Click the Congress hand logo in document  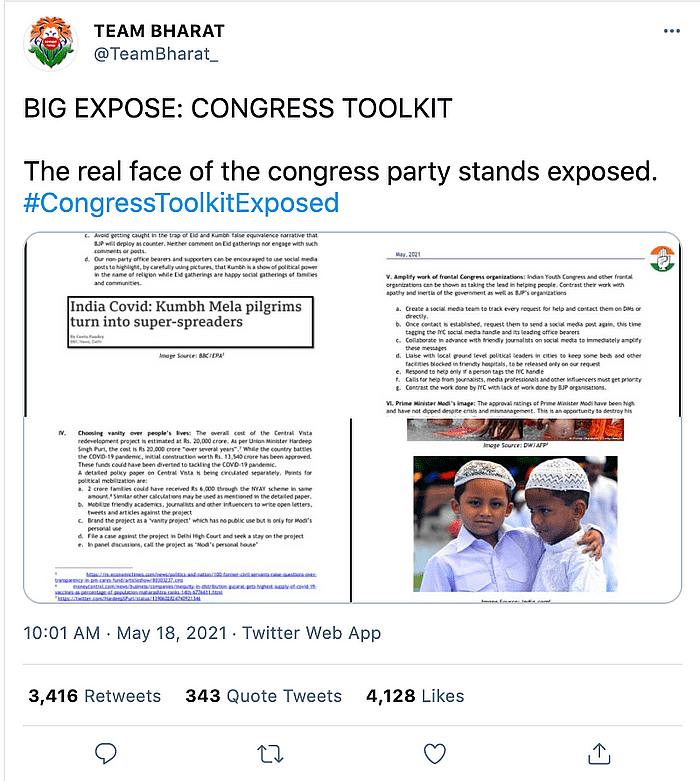[662, 259]
